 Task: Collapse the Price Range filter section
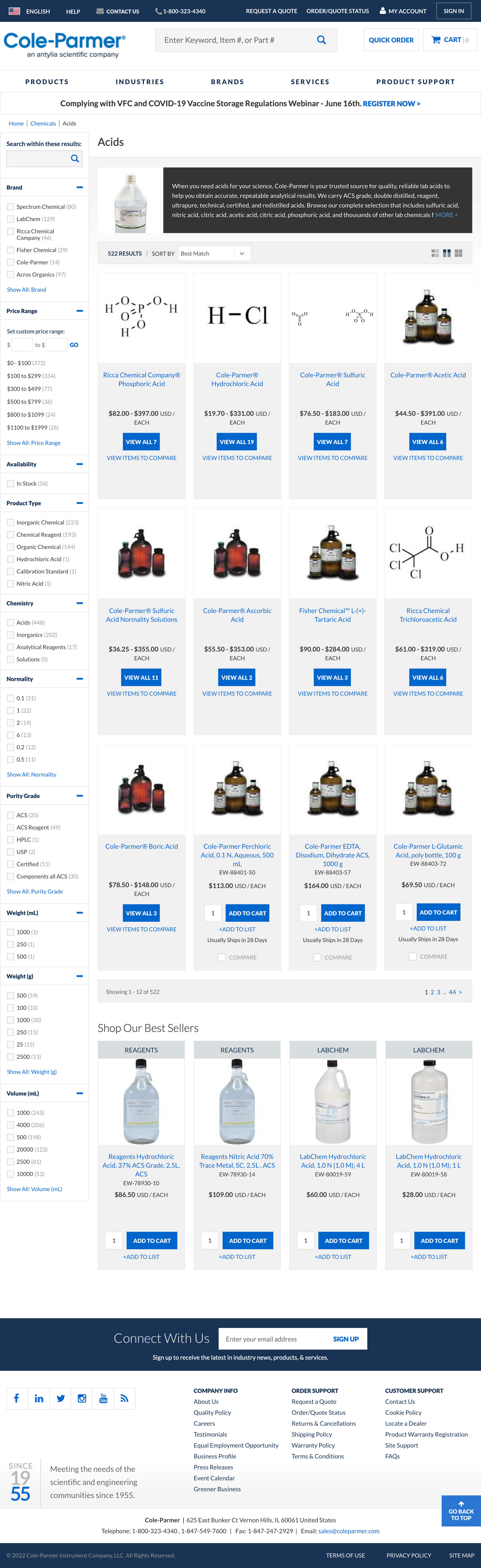coord(80,311)
